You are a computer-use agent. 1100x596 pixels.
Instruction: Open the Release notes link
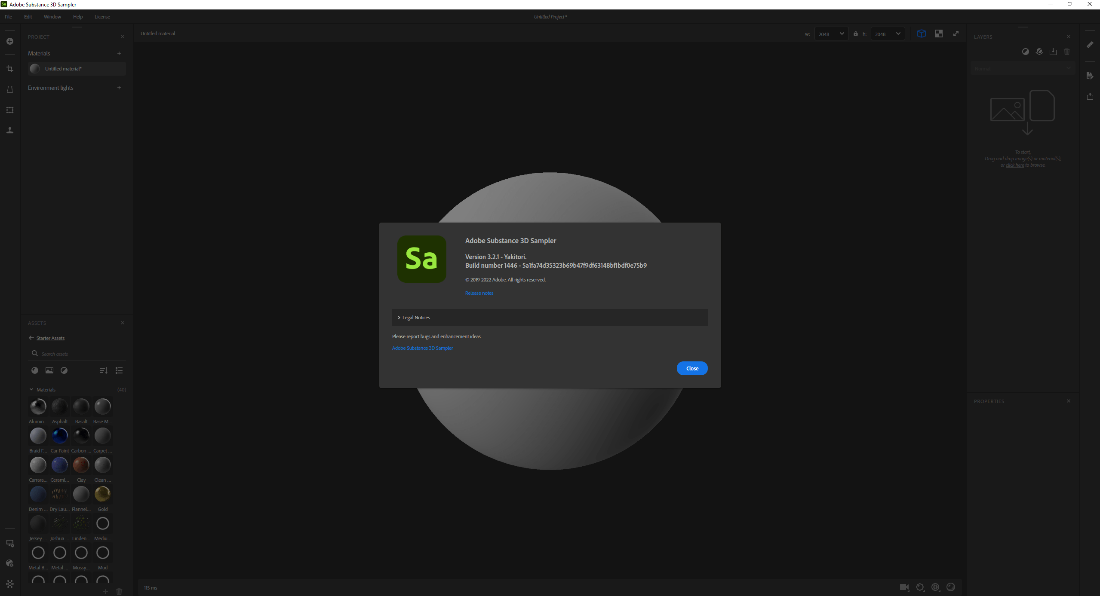click(x=479, y=293)
